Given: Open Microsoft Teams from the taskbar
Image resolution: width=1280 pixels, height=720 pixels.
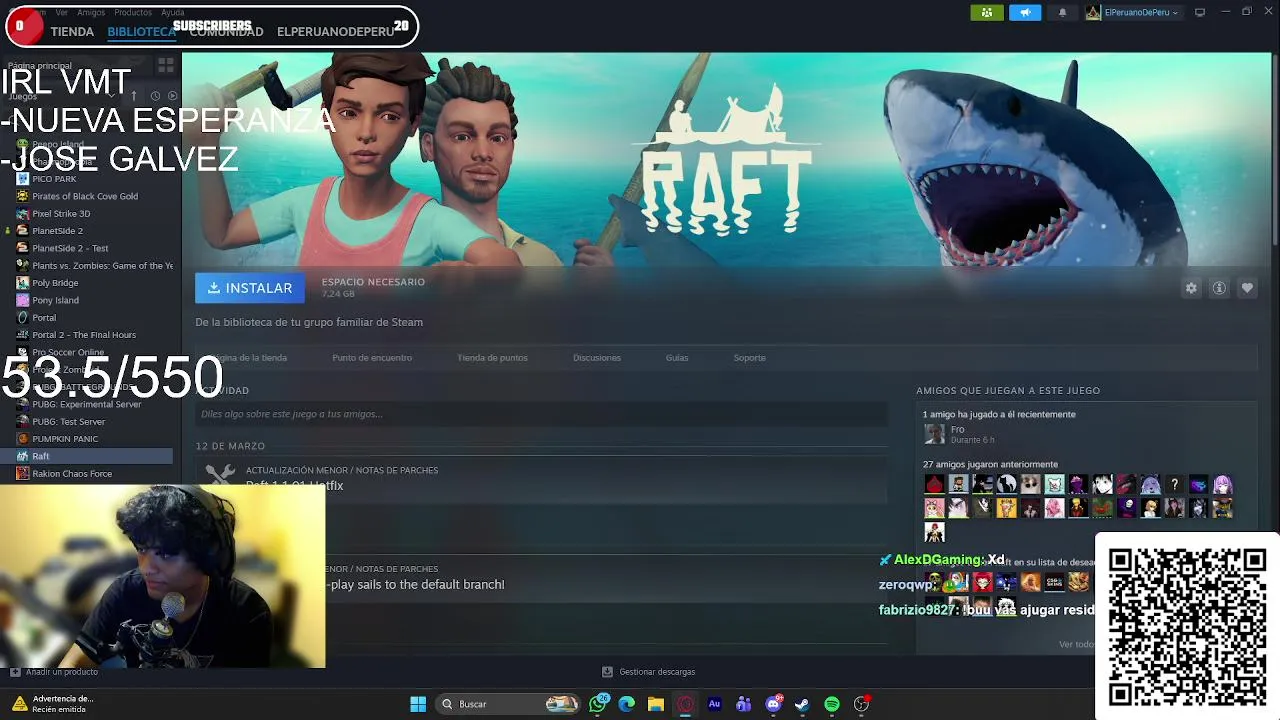Looking at the screenshot, I should point(743,704).
